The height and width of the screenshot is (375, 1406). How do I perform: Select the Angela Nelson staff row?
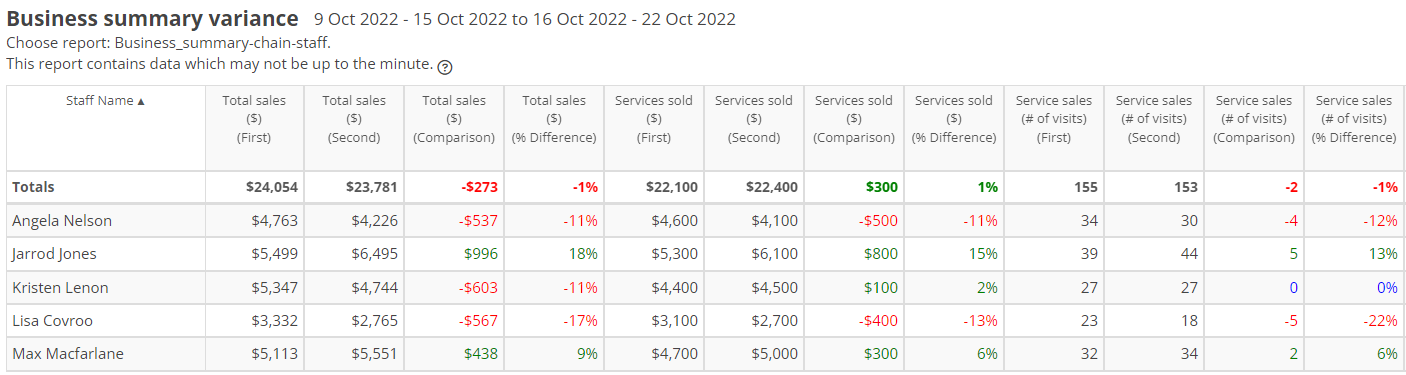click(x=705, y=220)
